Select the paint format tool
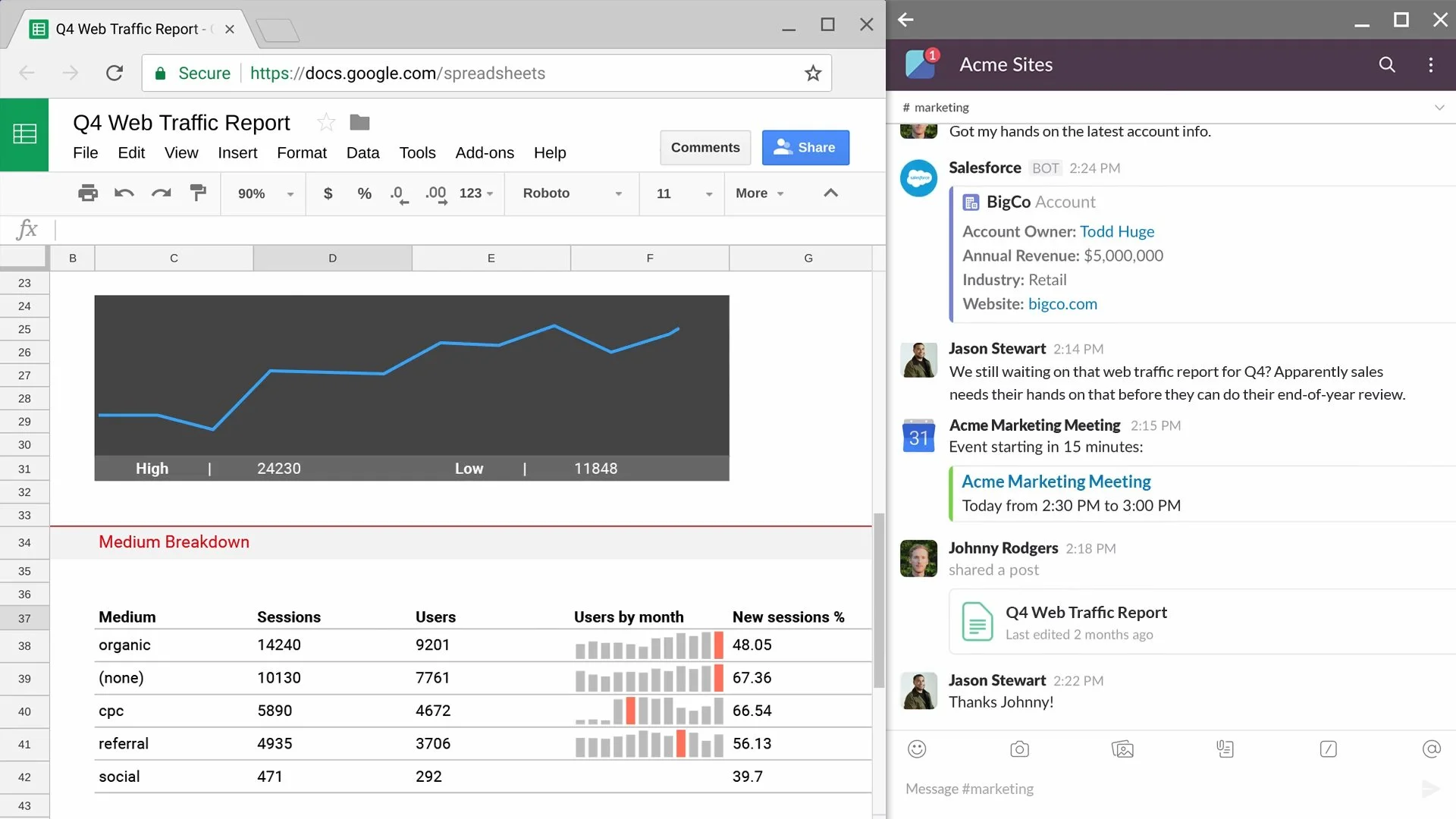The height and width of the screenshot is (819, 1456). pos(198,193)
